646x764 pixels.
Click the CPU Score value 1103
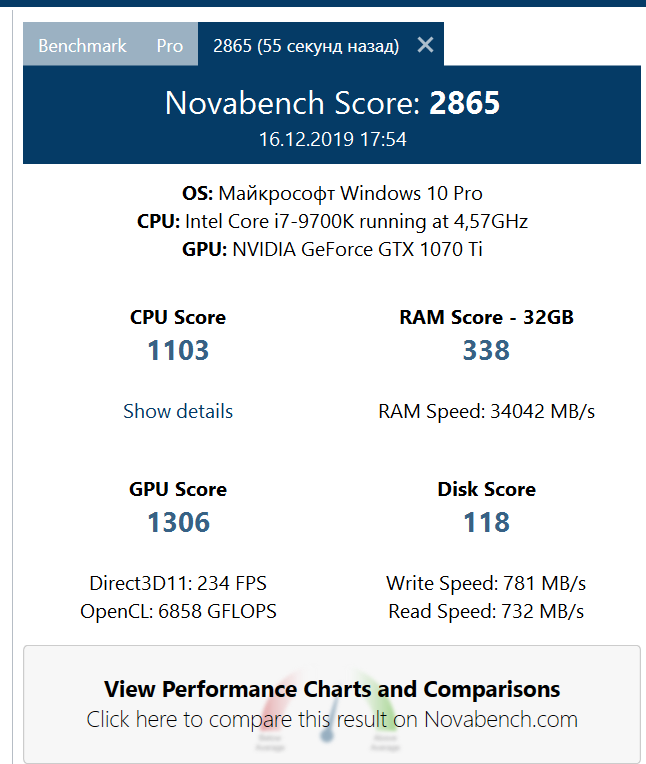coord(178,350)
